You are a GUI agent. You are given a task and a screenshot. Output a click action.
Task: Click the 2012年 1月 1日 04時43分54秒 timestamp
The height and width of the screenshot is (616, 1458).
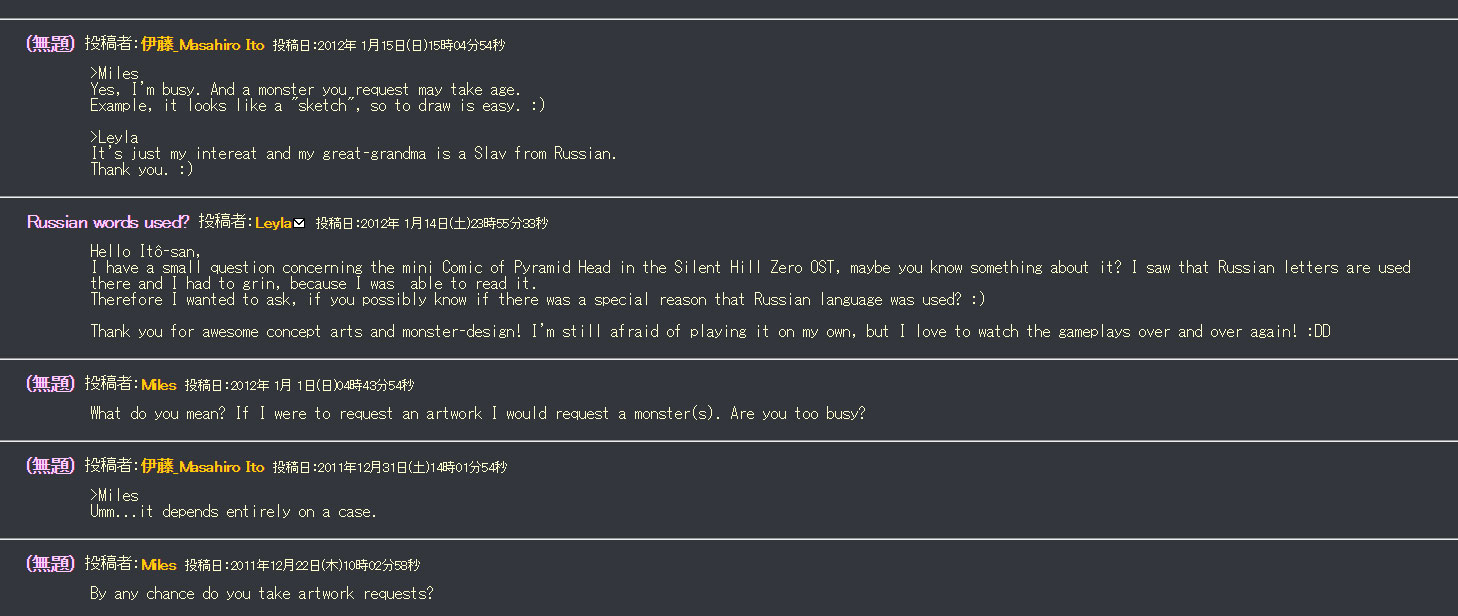(x=321, y=386)
